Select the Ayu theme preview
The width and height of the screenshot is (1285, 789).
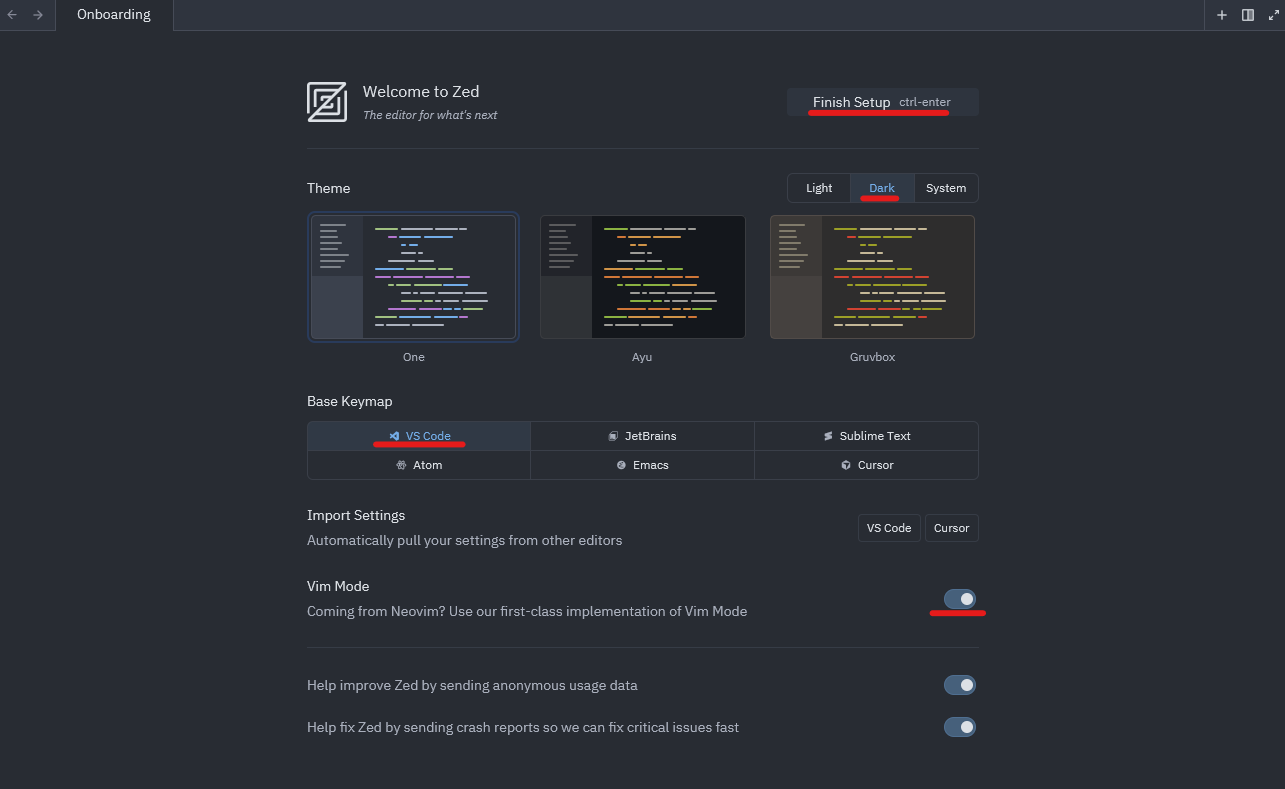coord(642,277)
